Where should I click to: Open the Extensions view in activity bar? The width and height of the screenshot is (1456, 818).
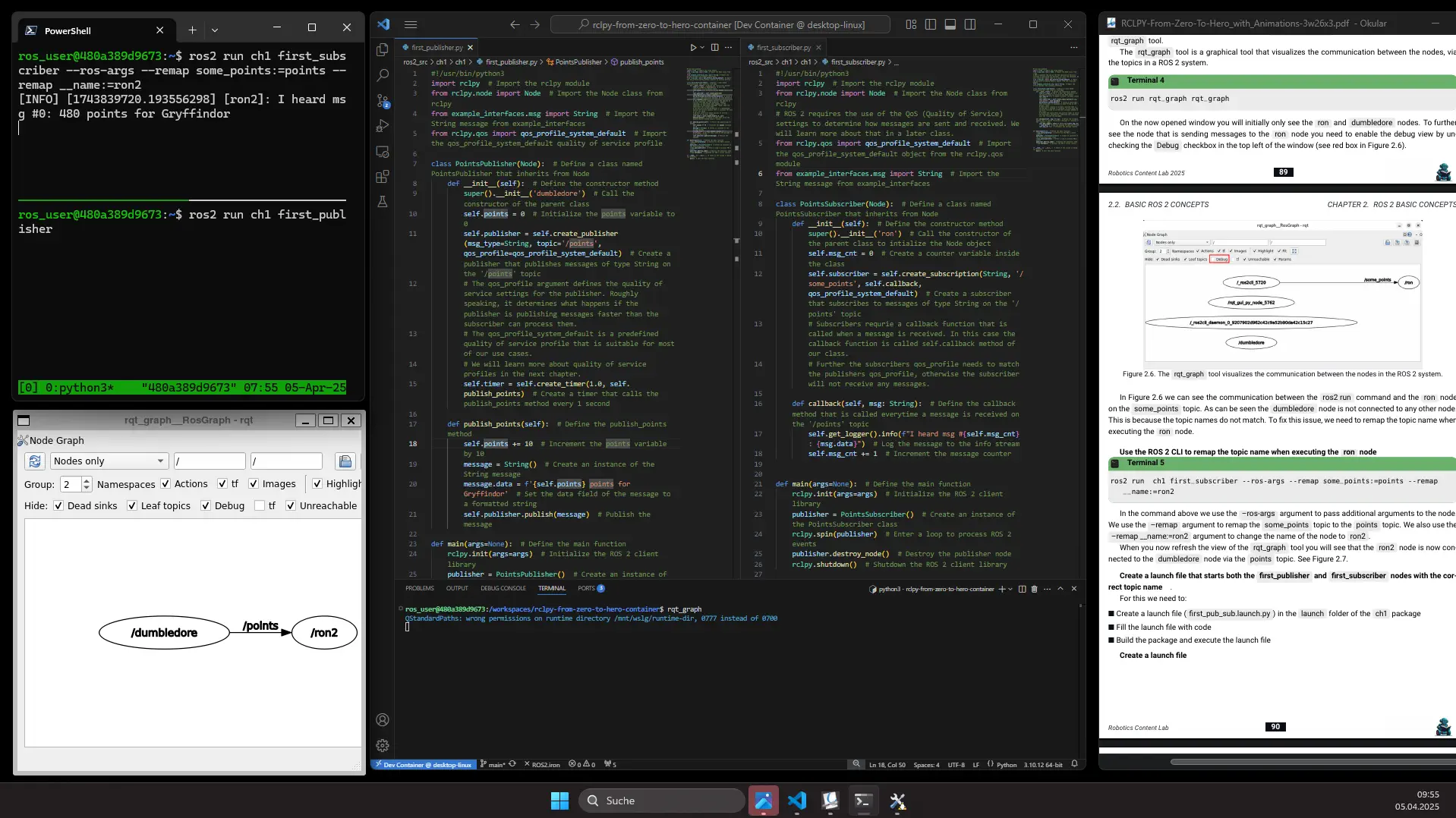383,177
